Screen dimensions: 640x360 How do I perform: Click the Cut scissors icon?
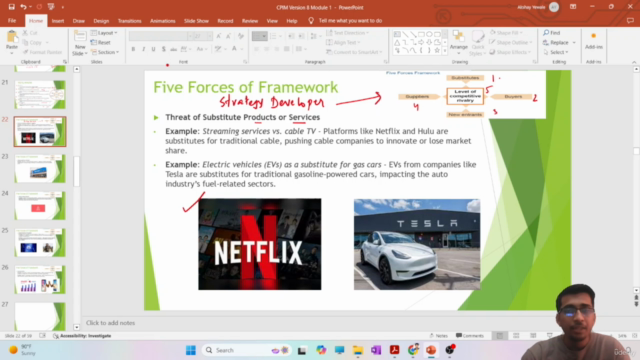coord(25,33)
